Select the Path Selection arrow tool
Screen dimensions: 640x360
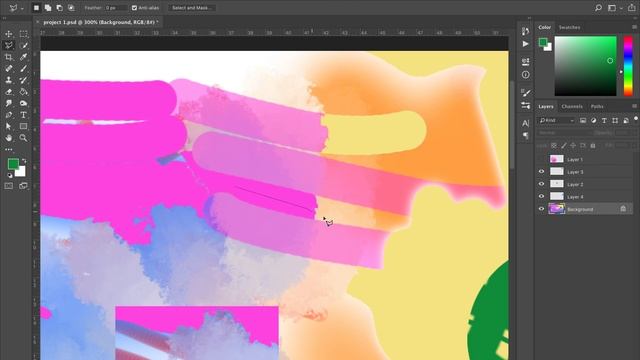[x=9, y=127]
